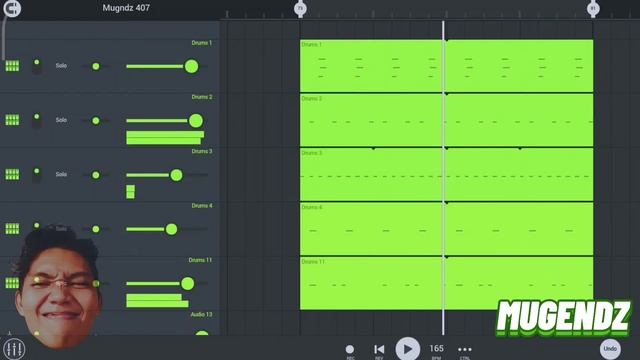Viewport: 640px width, 360px height.
Task: Change the 165 BPM tempo value
Action: pos(436,348)
